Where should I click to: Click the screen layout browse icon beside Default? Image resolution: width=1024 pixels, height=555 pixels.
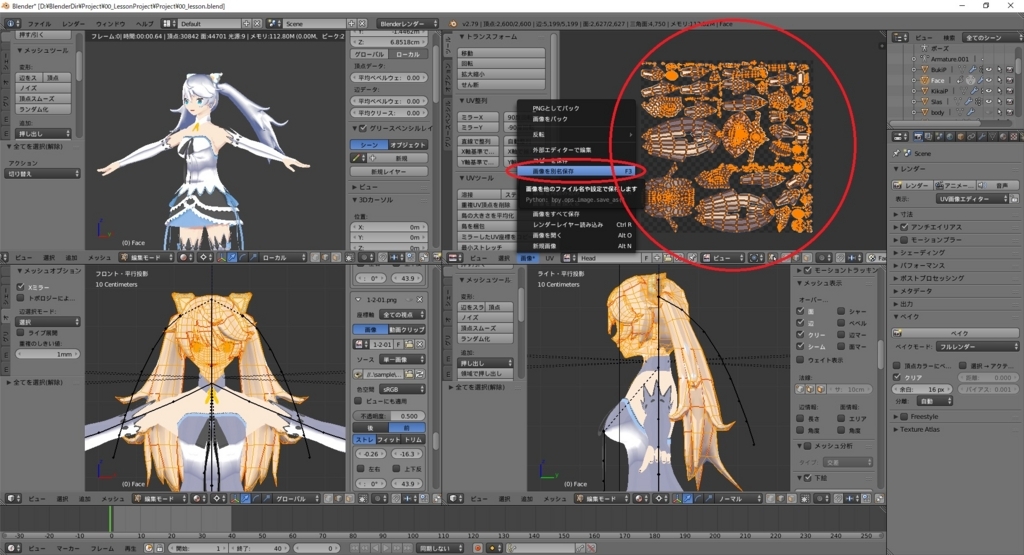pyautogui.click(x=168, y=24)
